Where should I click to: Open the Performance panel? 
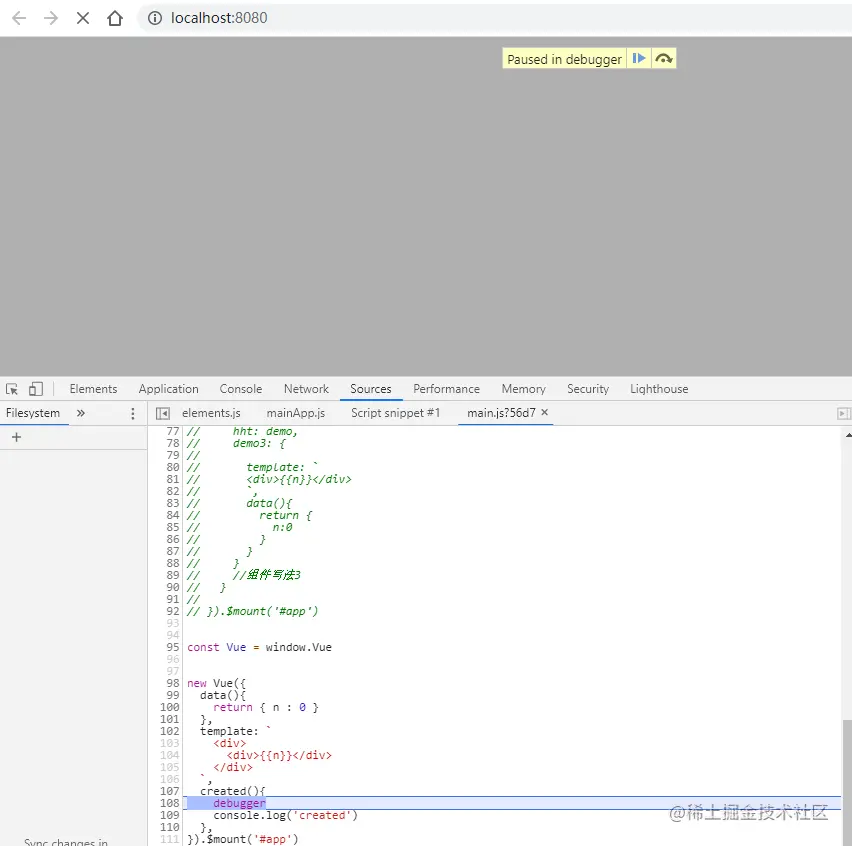pos(446,389)
